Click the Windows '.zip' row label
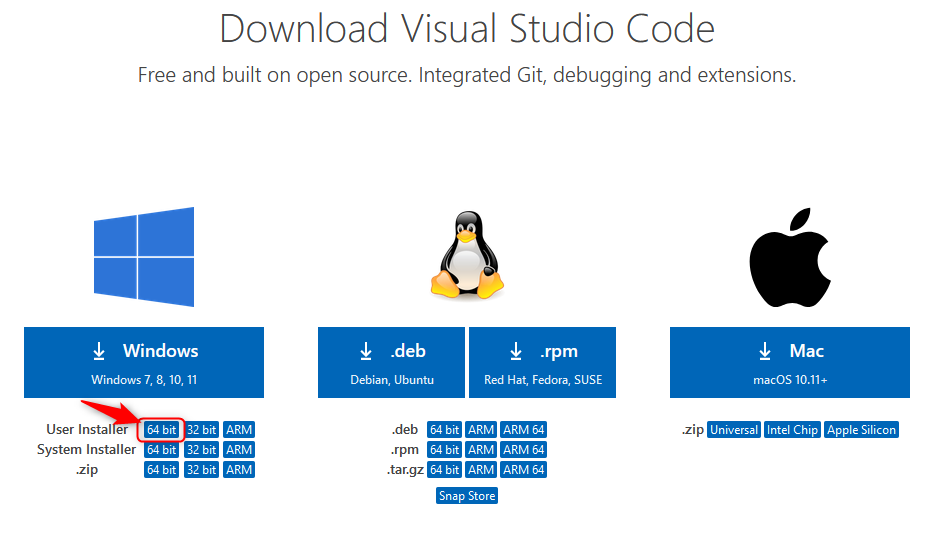 tap(86, 469)
